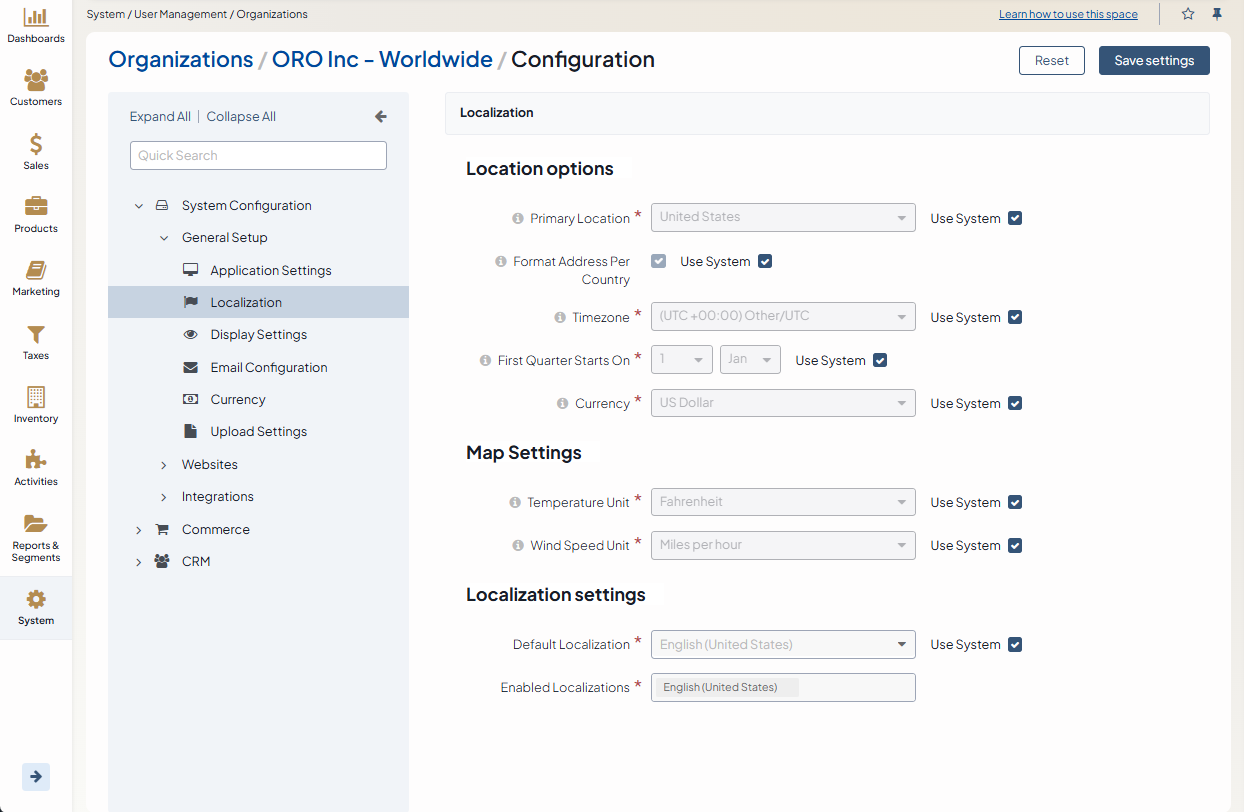Open the Dashboards sidebar icon
The image size is (1244, 812).
(x=36, y=18)
